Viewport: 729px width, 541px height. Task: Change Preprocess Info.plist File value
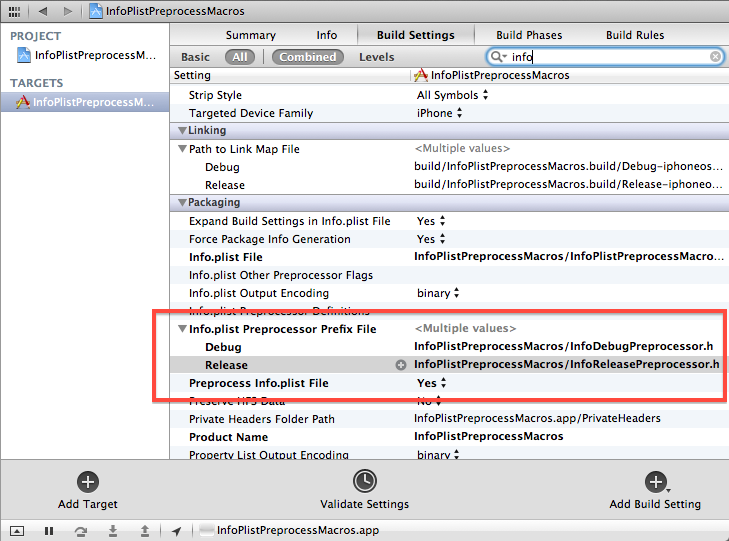(x=431, y=383)
